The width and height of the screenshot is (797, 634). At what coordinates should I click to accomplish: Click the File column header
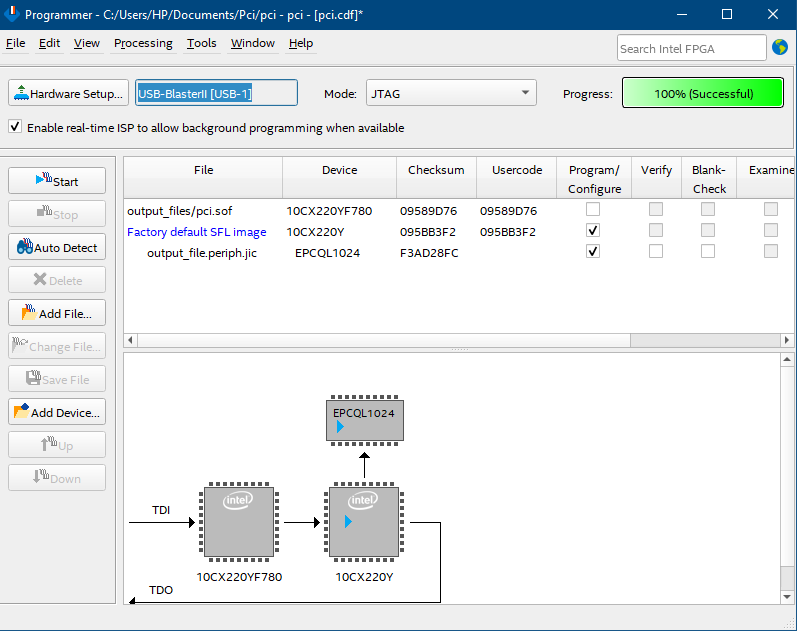[203, 178]
